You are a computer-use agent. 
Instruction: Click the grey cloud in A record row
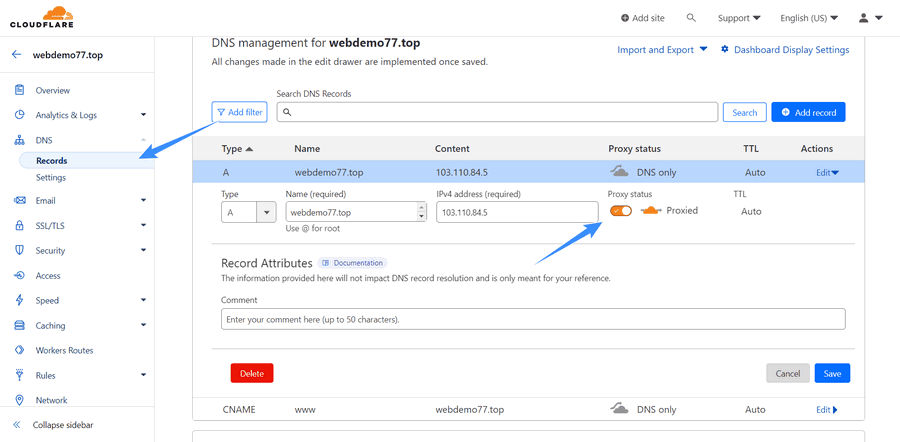619,172
